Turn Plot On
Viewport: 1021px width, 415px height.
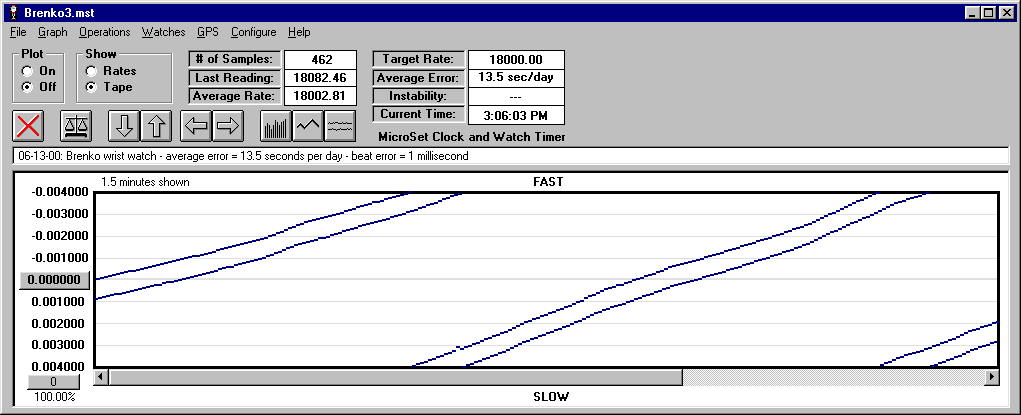click(x=39, y=71)
